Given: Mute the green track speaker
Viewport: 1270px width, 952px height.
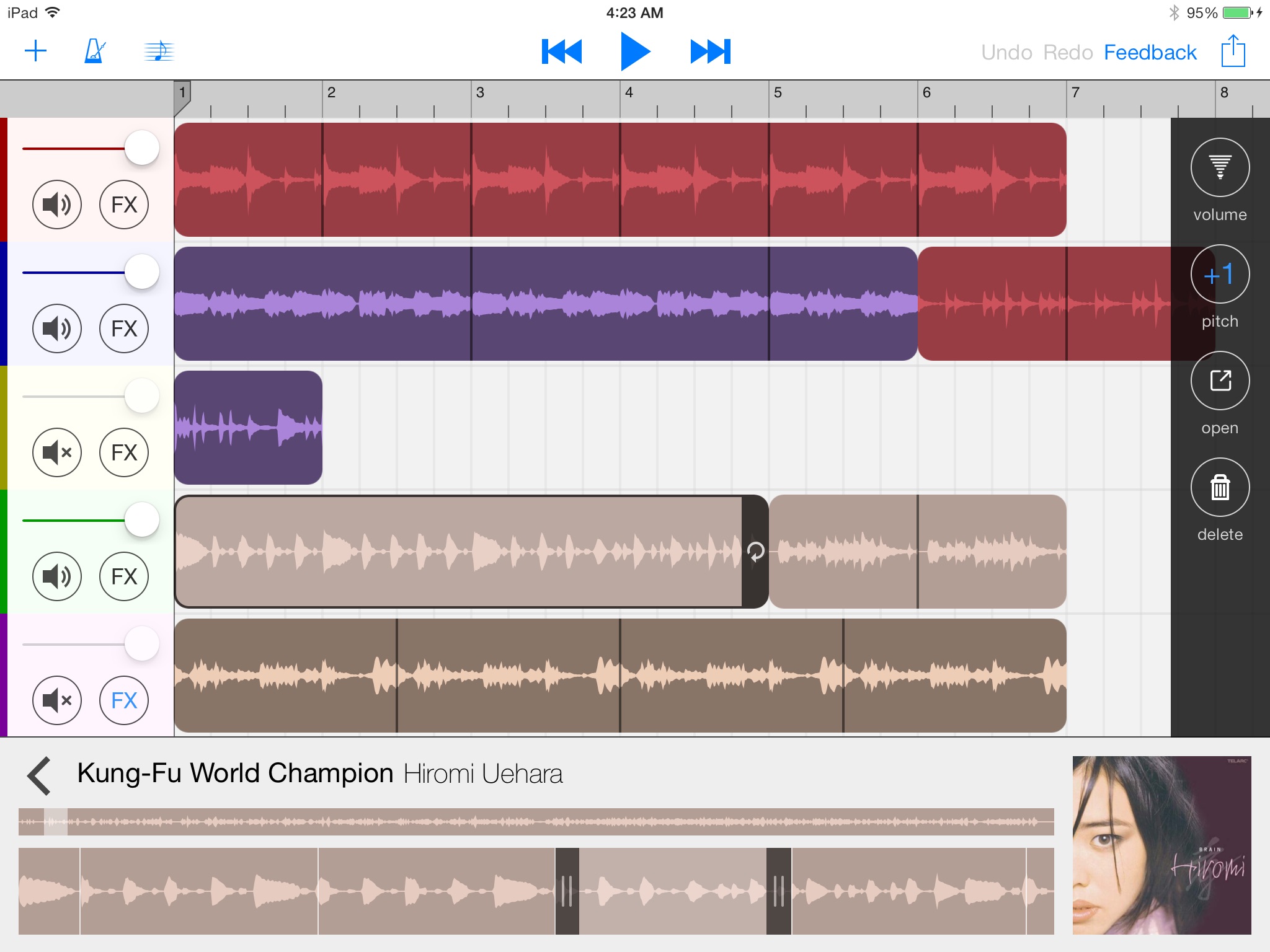Looking at the screenshot, I should pos(57,576).
